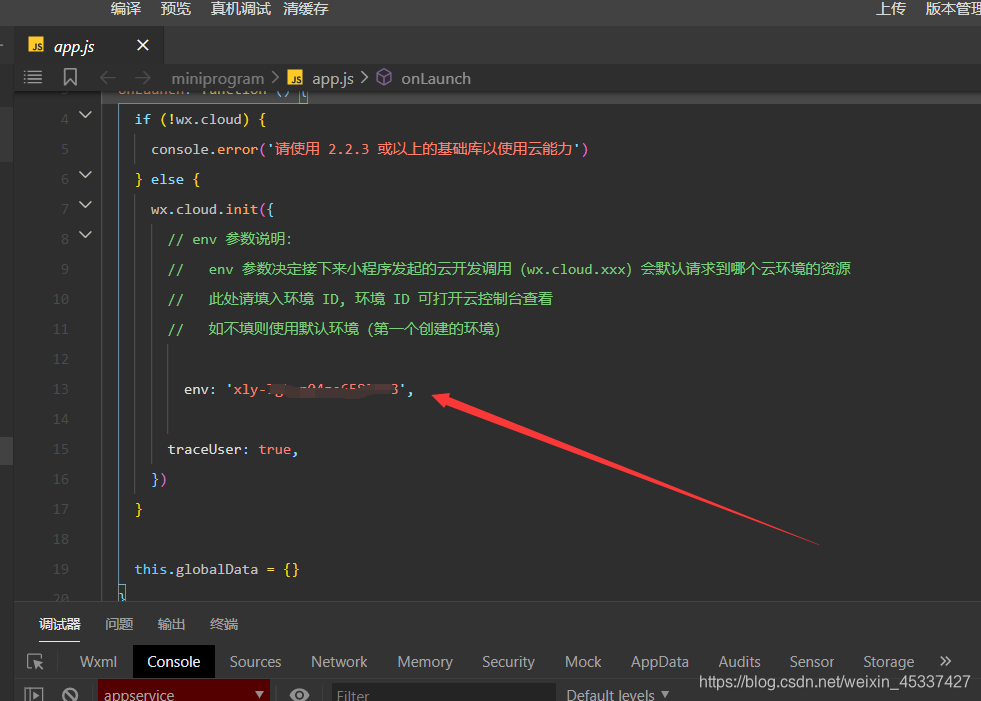Open 真机调试 remote debugging
The image size is (981, 701).
[241, 9]
